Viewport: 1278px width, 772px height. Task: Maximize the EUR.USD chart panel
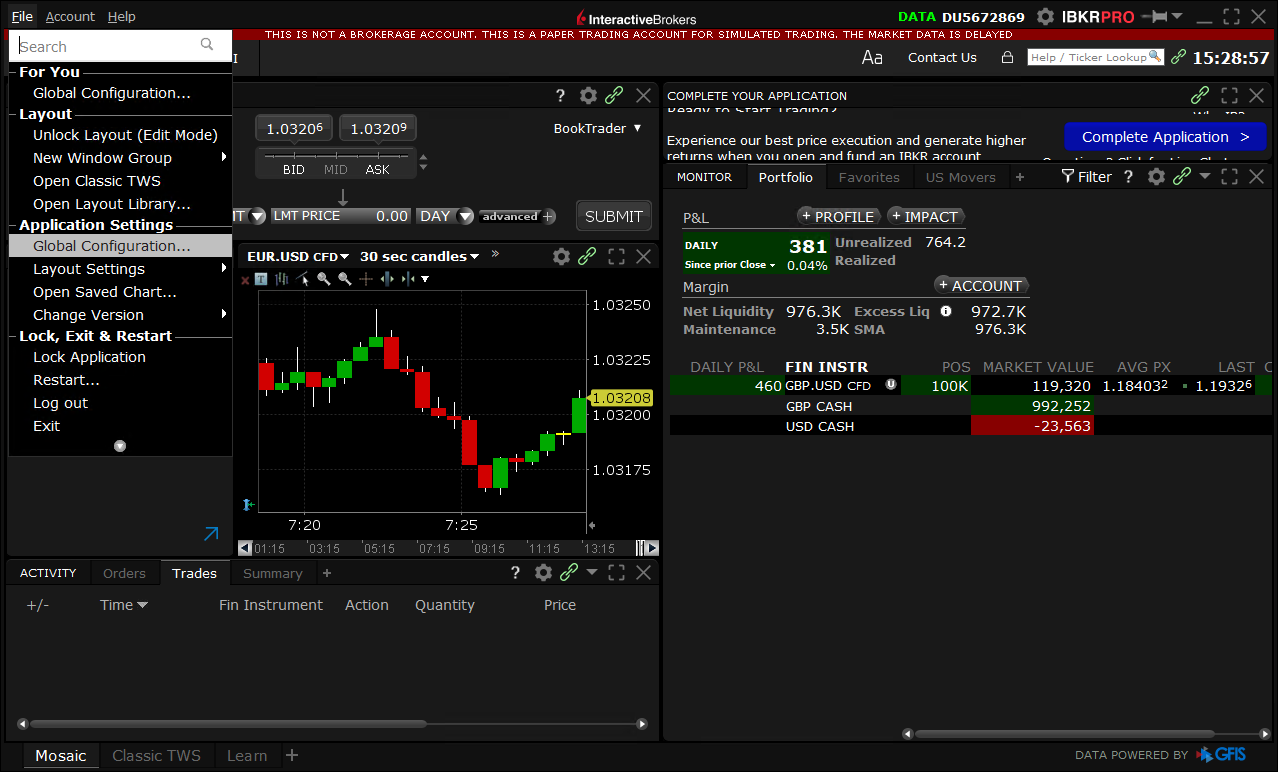617,256
